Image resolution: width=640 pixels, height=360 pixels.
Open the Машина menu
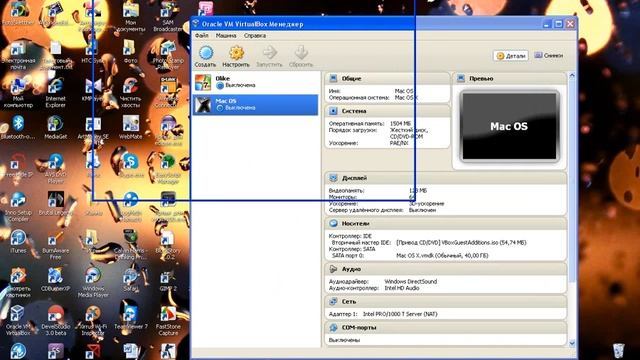pos(226,36)
